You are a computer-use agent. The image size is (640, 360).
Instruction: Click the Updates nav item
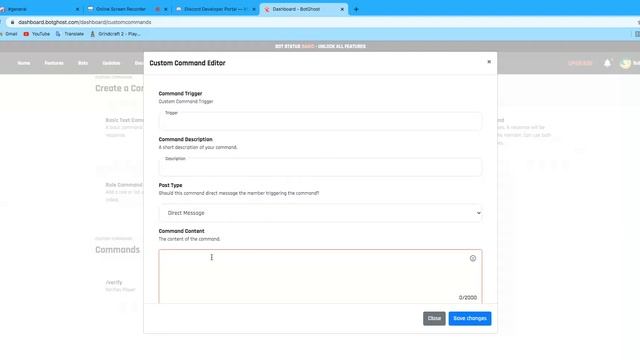coord(111,63)
